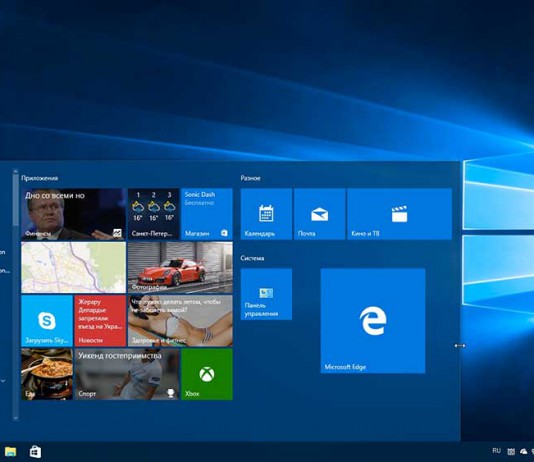The image size is (534, 462).
Task: Click the 'Разное' group heading
Action: pyautogui.click(x=250, y=178)
